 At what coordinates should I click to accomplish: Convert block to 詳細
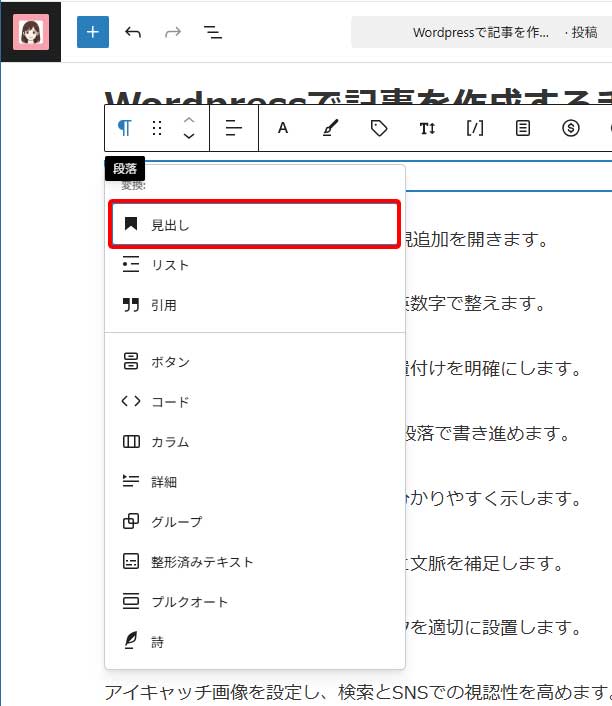pyautogui.click(x=254, y=482)
